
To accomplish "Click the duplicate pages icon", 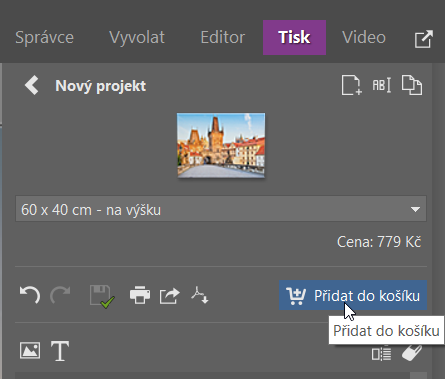I will (x=412, y=85).
